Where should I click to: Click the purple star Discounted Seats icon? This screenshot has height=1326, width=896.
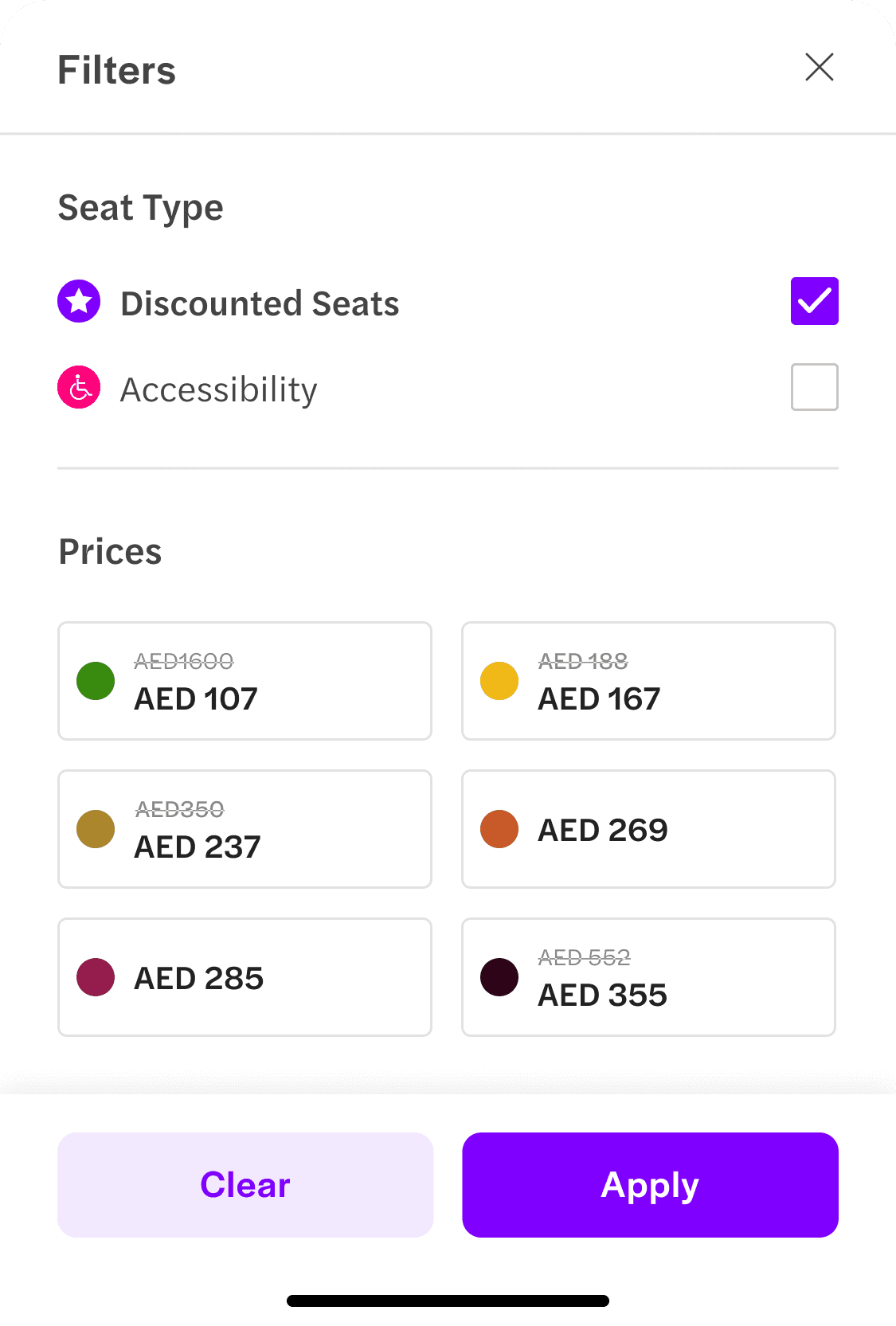pos(79,302)
